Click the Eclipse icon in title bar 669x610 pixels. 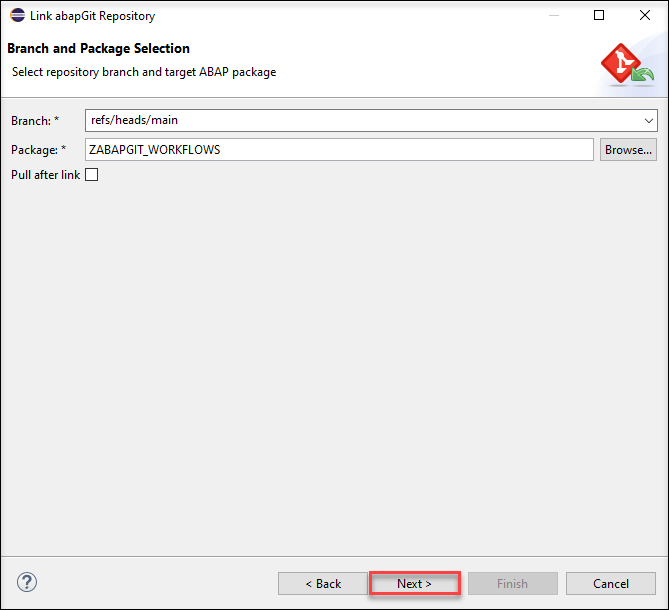[17, 15]
